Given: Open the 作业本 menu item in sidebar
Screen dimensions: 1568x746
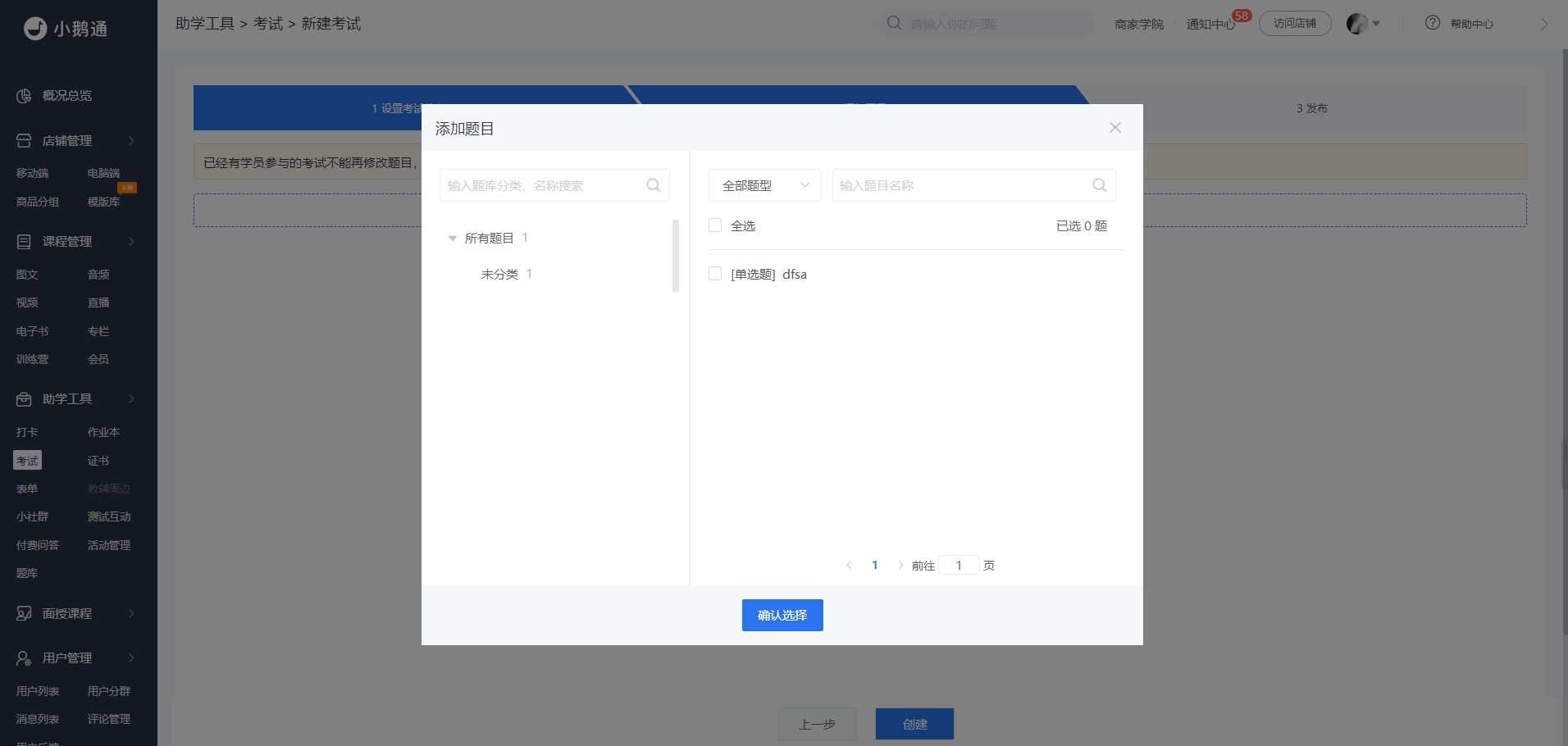Looking at the screenshot, I should click(103, 432).
